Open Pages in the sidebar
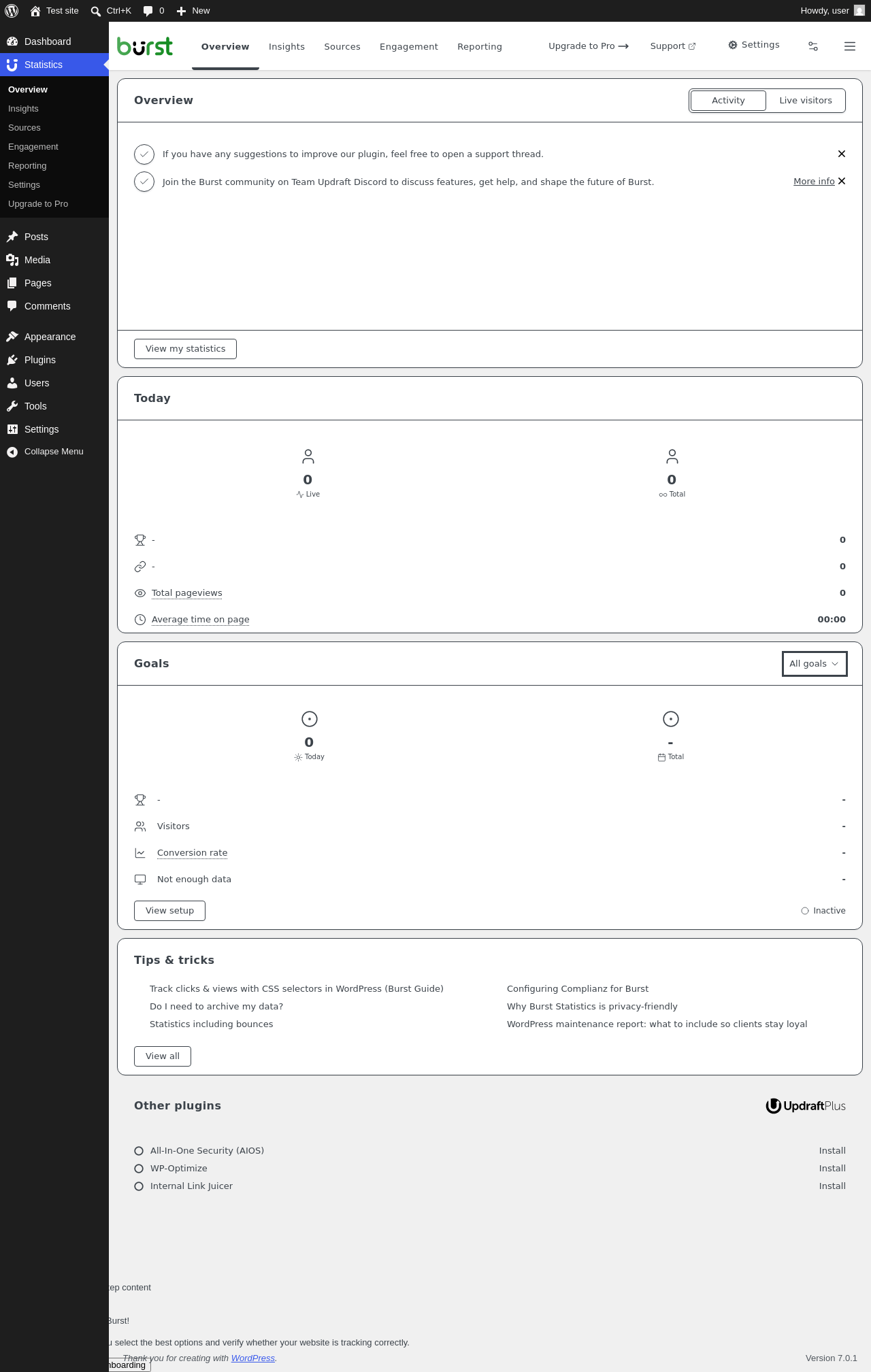871x1372 pixels. click(x=54, y=283)
